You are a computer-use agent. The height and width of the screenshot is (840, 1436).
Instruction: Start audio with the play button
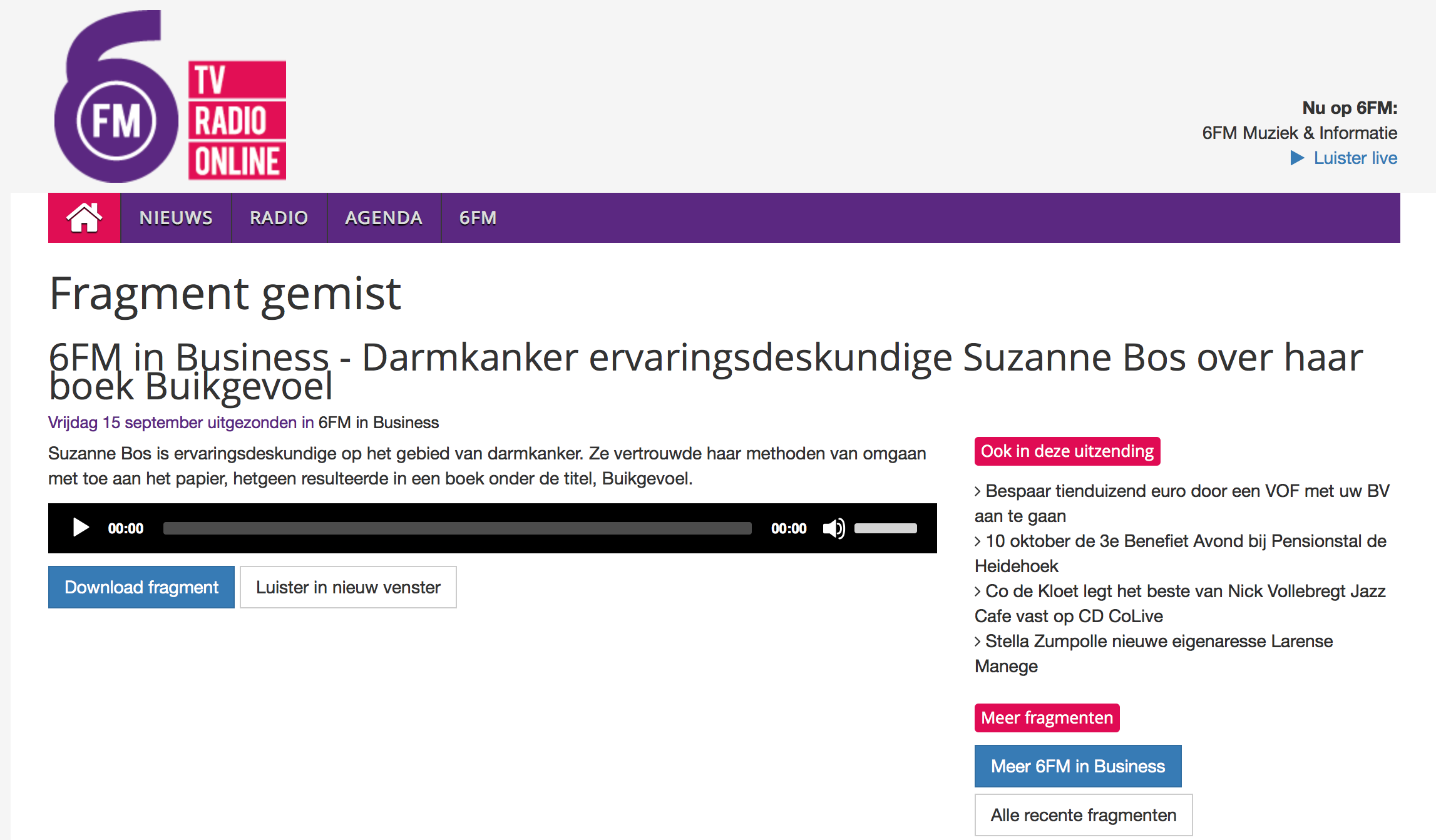(81, 528)
